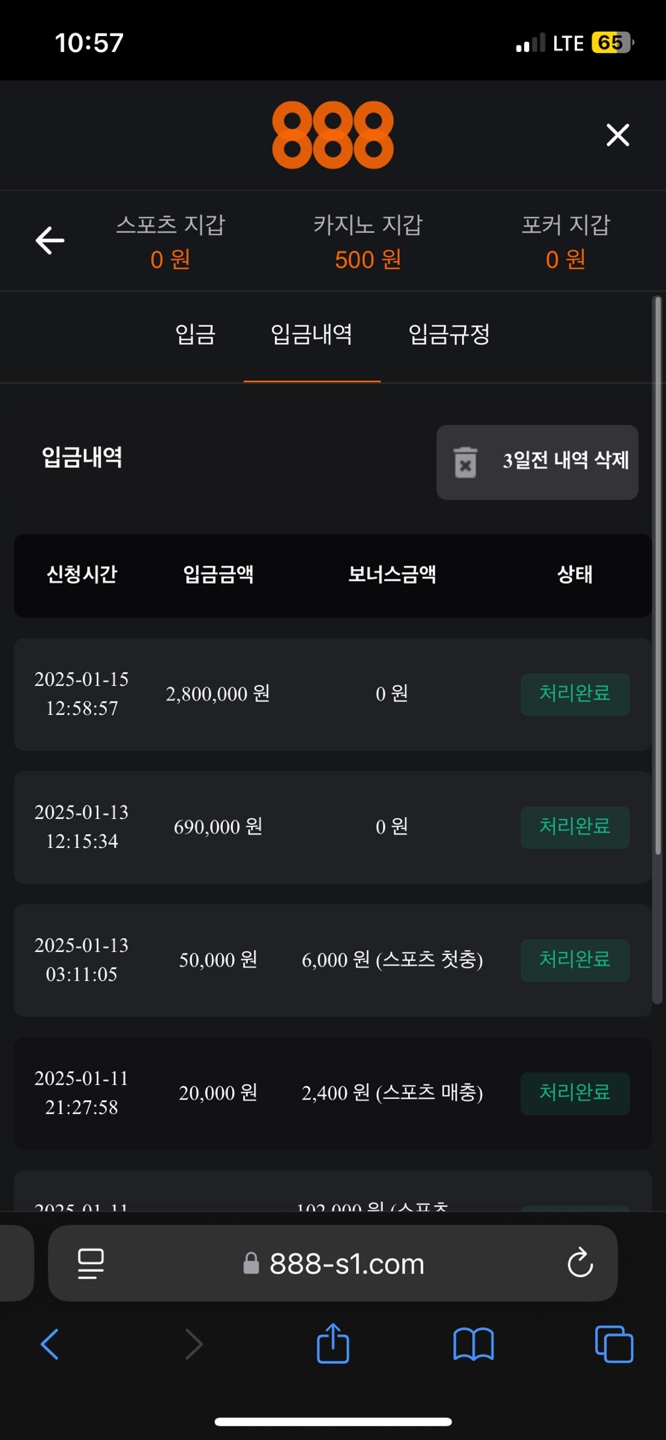
Task: Tap the Safari share icon
Action: click(333, 1344)
